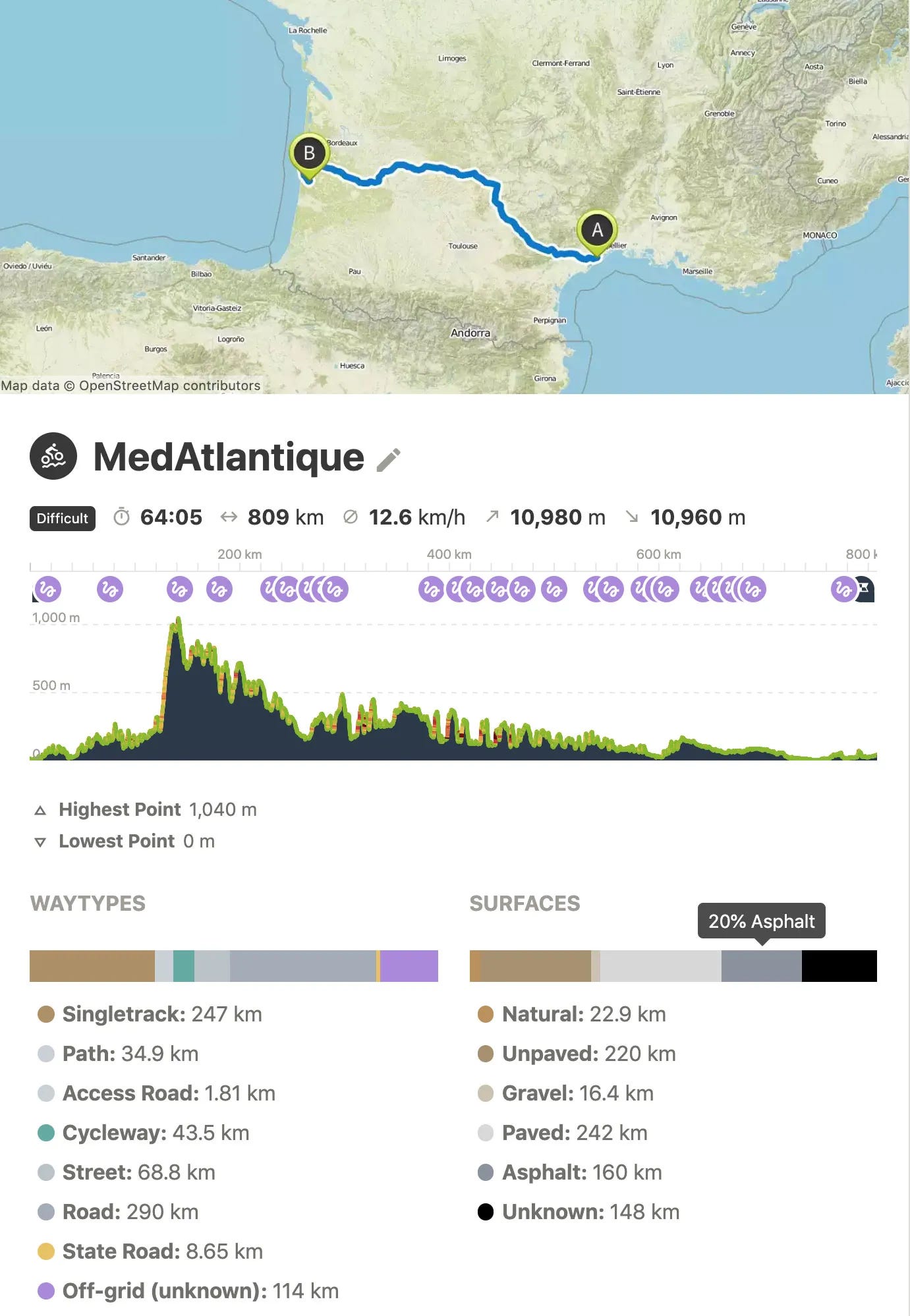Select the start marker A on map
The height and width of the screenshot is (1316, 910).
597,232
